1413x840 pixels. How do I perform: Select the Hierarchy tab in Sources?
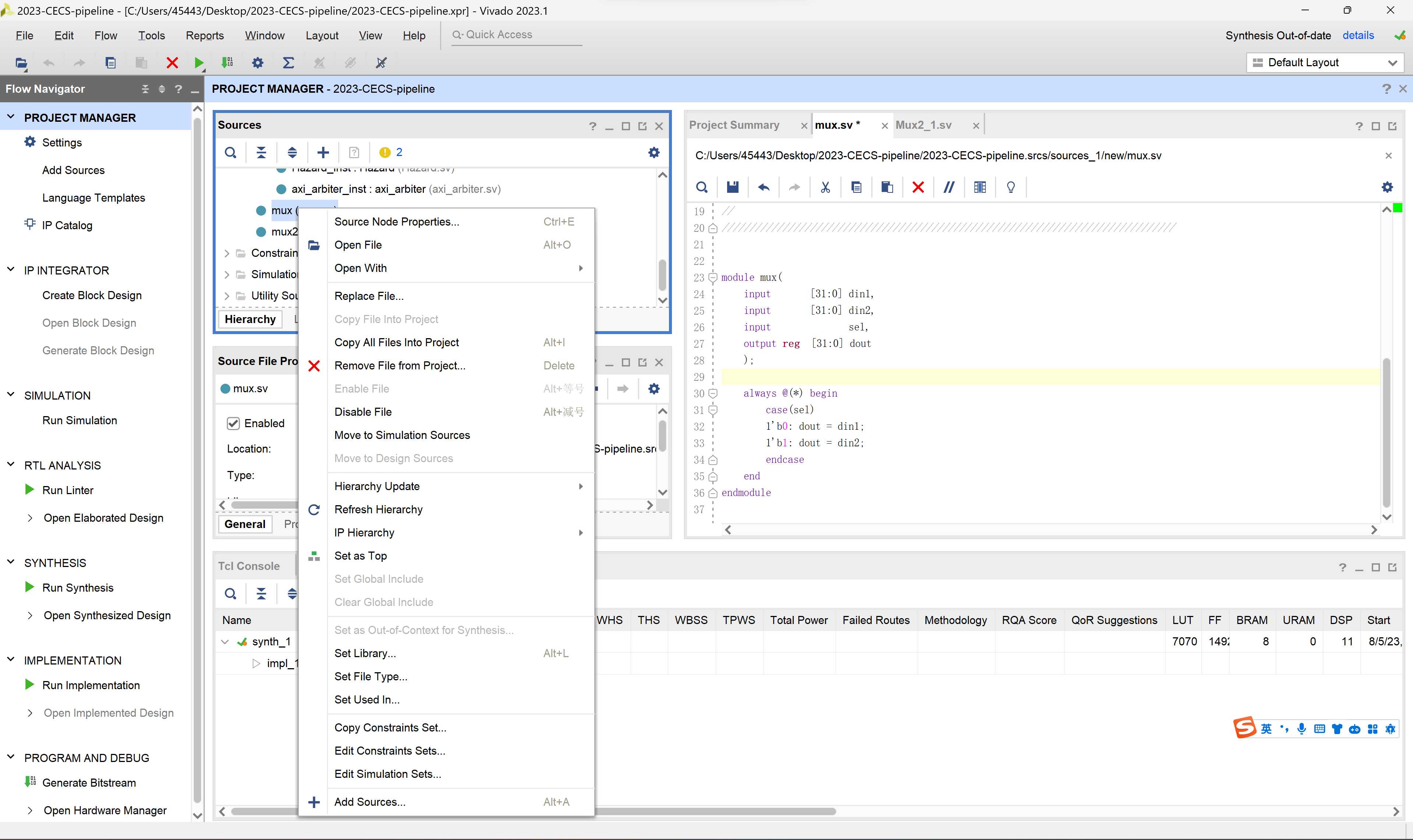(249, 319)
